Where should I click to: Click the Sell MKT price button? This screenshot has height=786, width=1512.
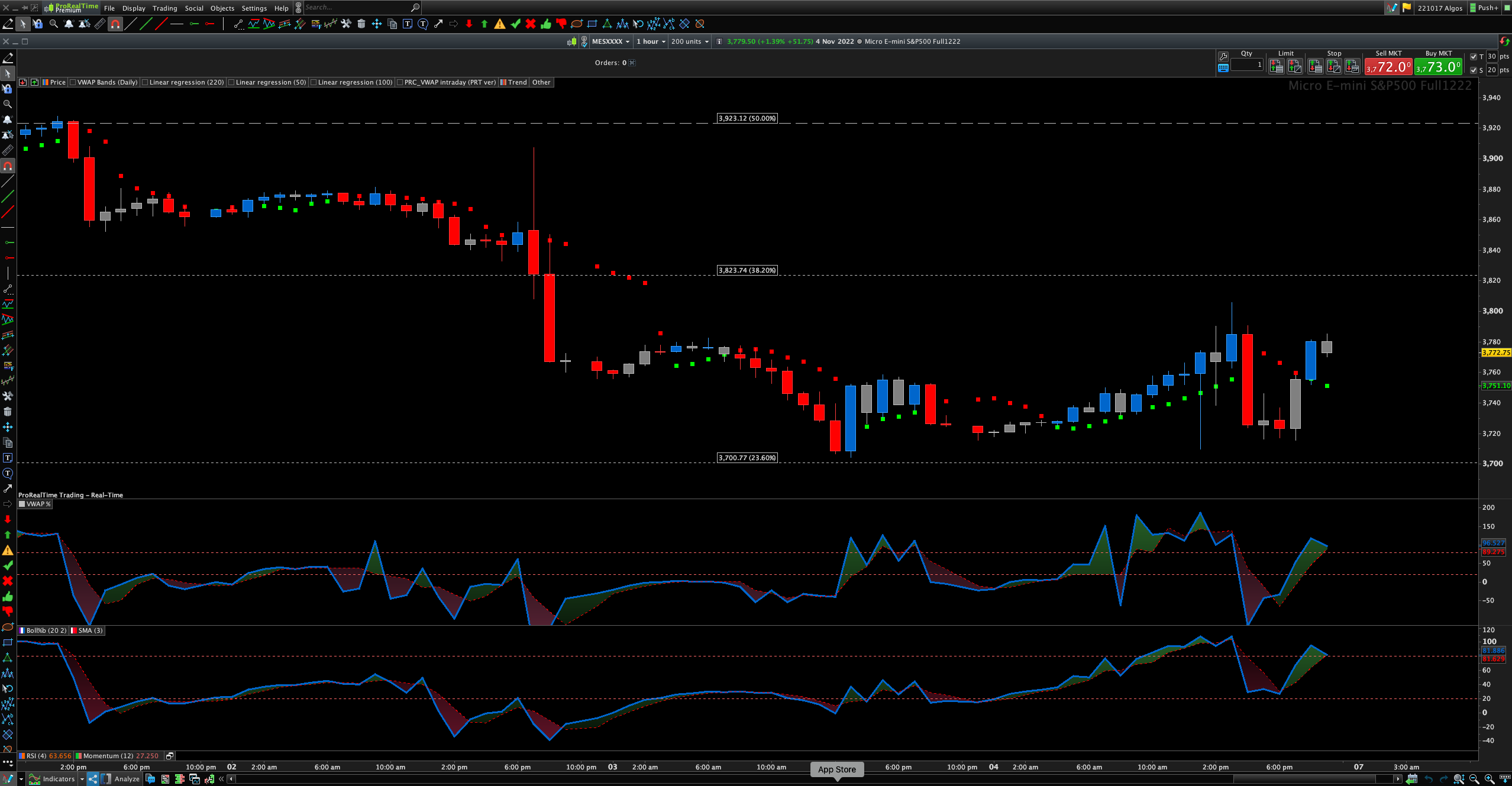1388,67
